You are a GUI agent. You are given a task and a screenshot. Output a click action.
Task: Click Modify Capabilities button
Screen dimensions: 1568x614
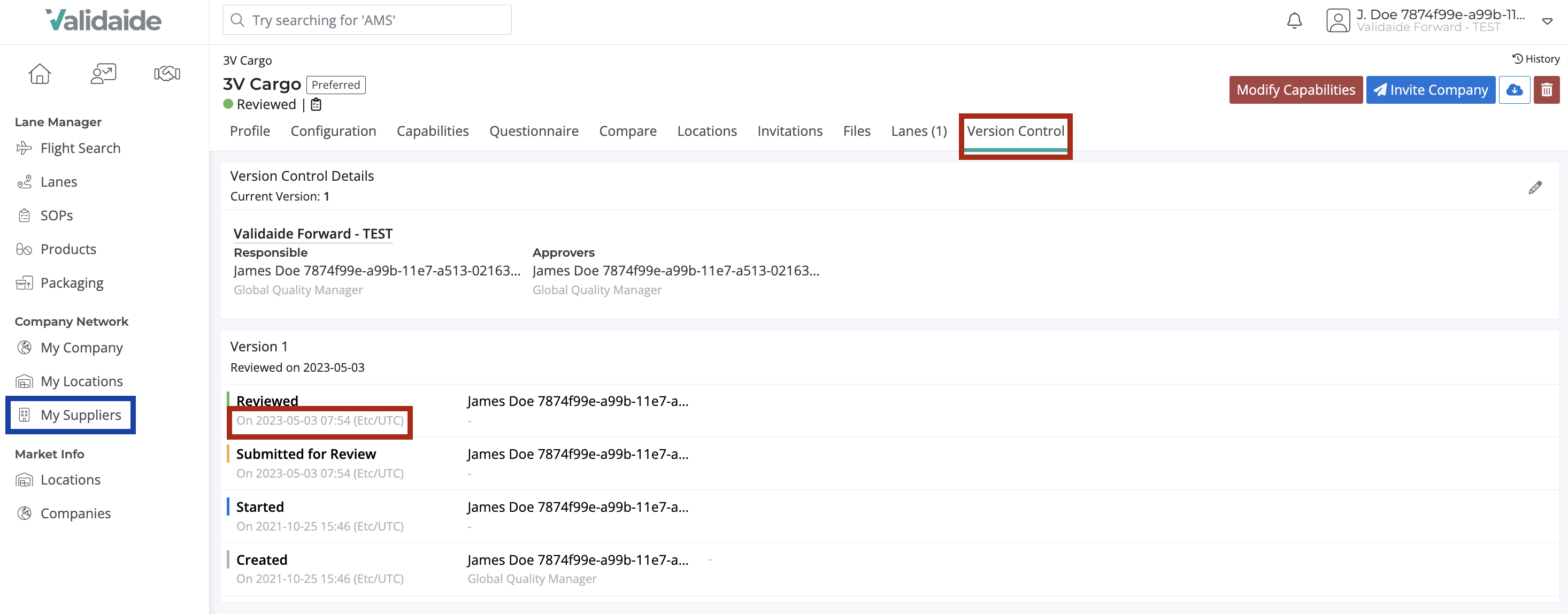[1295, 90]
